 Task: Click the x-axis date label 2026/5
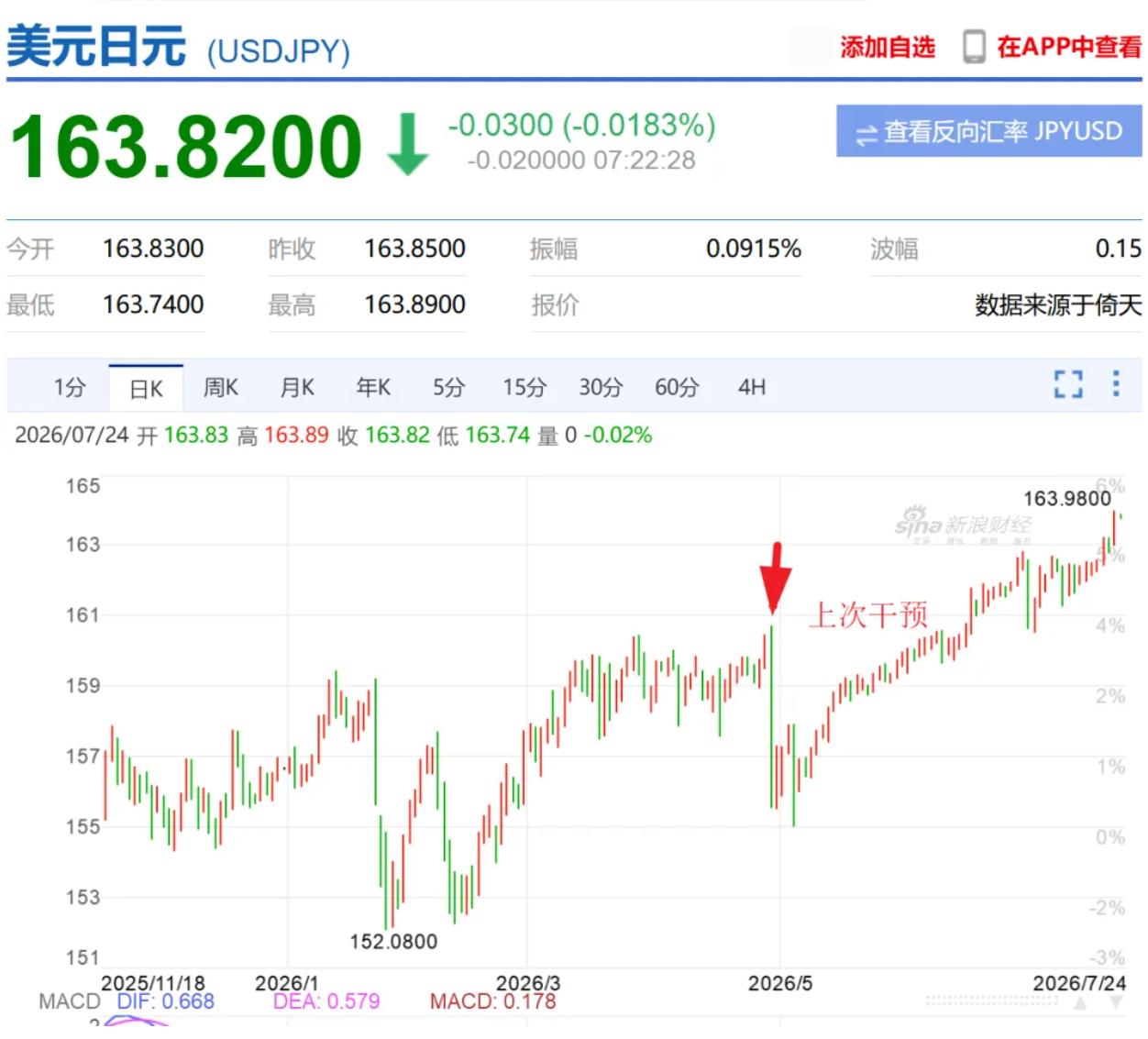click(780, 983)
